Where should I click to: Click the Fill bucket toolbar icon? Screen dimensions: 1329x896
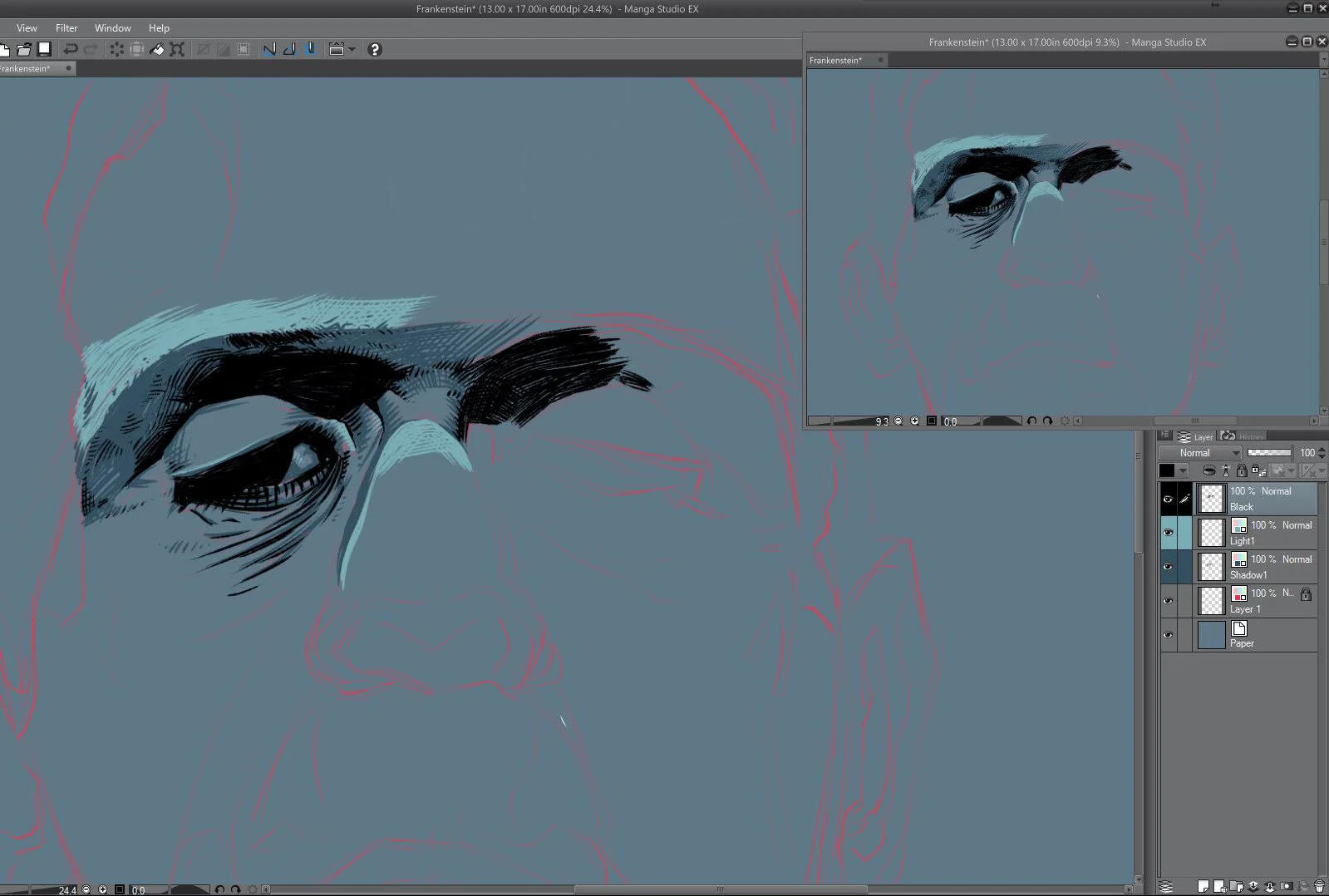(x=157, y=49)
